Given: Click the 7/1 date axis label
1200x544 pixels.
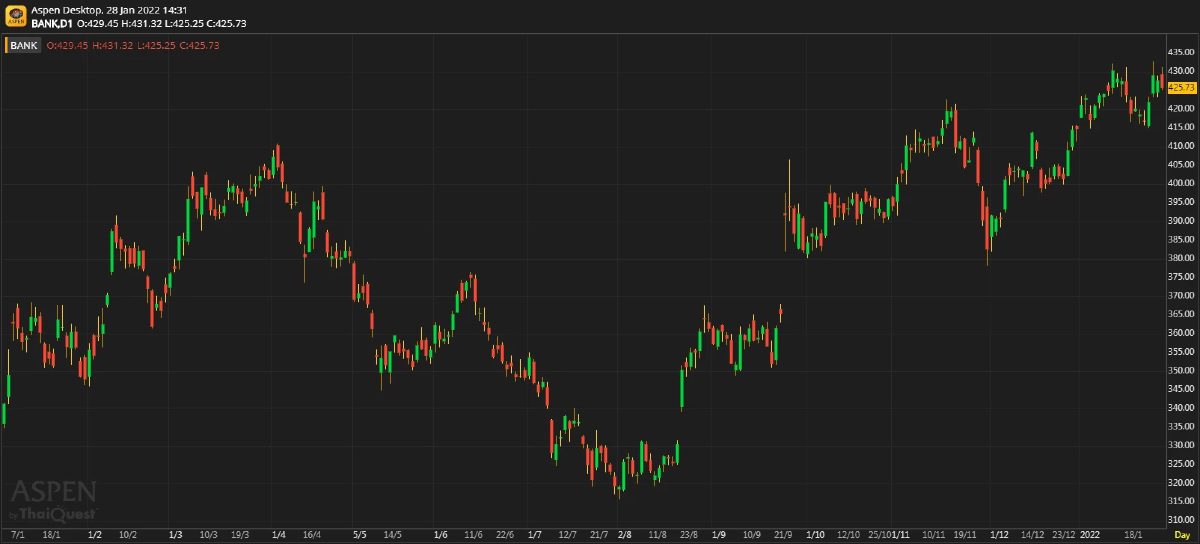Looking at the screenshot, I should click(17, 535).
